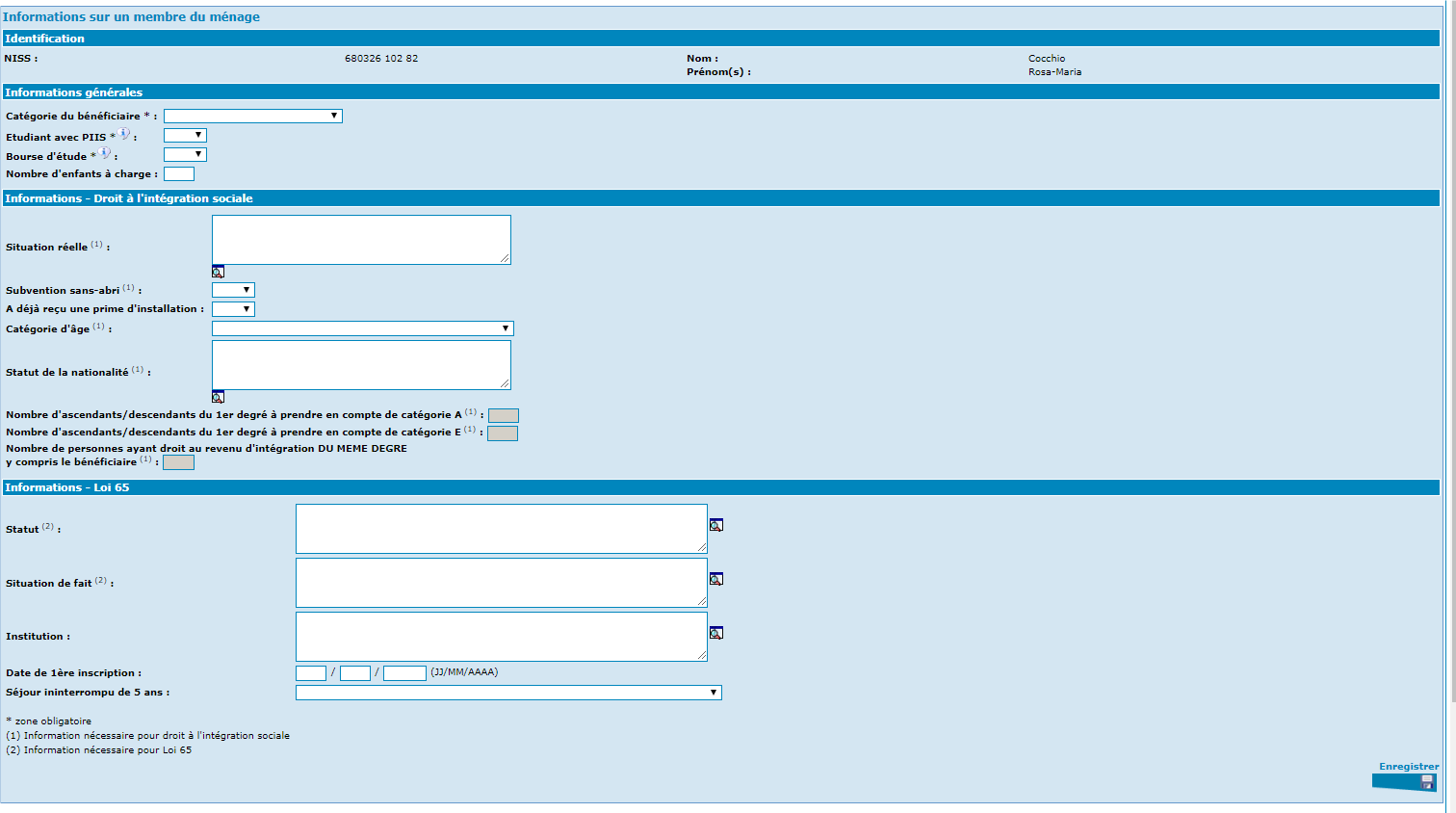Click Informations générales section header
1456x813 pixels.
(x=720, y=92)
